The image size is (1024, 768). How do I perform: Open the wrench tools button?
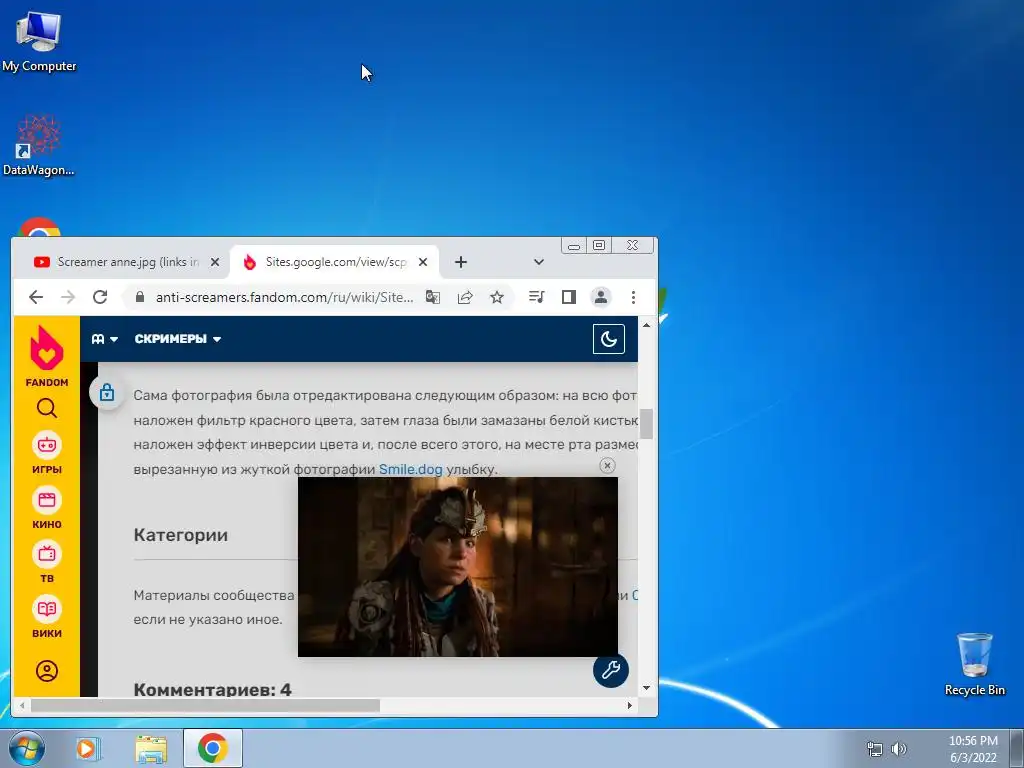(611, 670)
